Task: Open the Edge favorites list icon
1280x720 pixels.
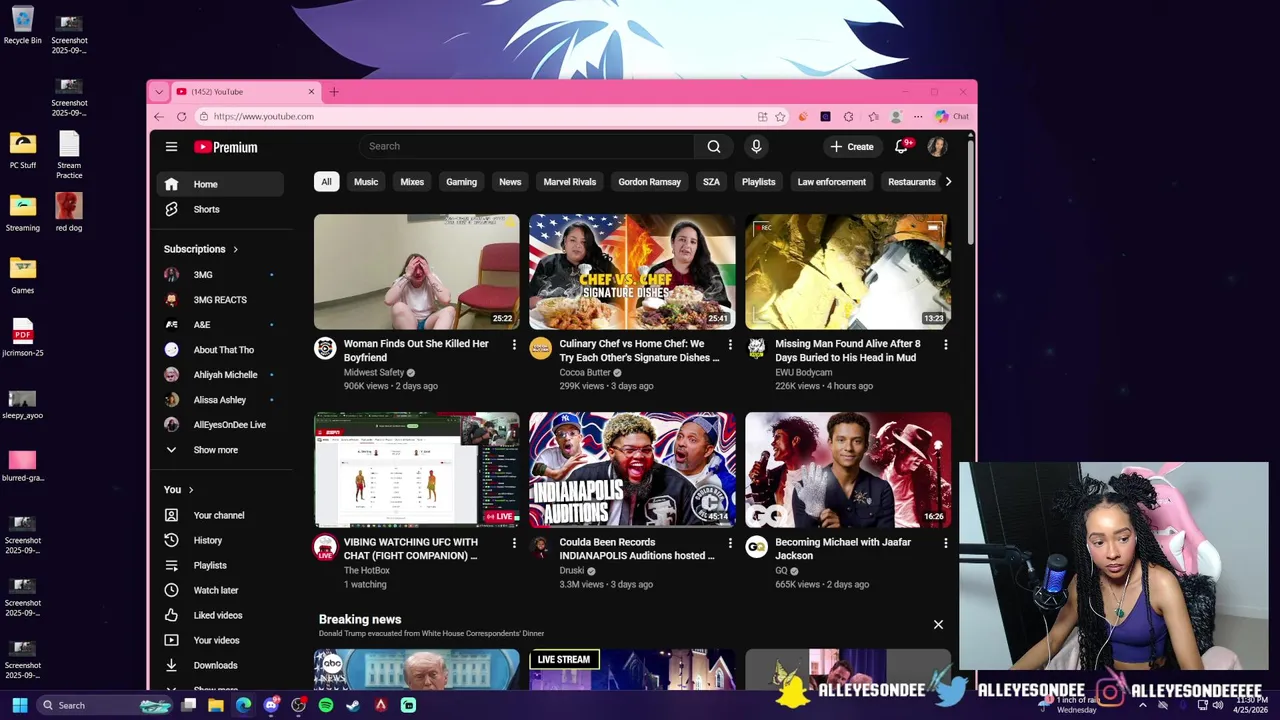Action: (873, 116)
